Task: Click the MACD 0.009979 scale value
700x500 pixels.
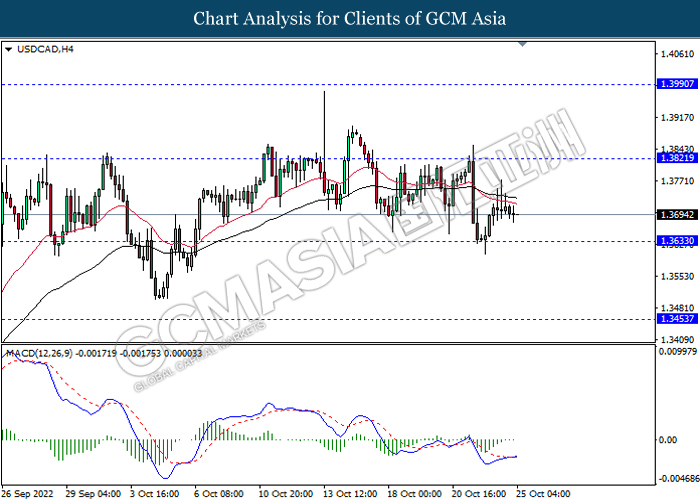Action: (678, 352)
